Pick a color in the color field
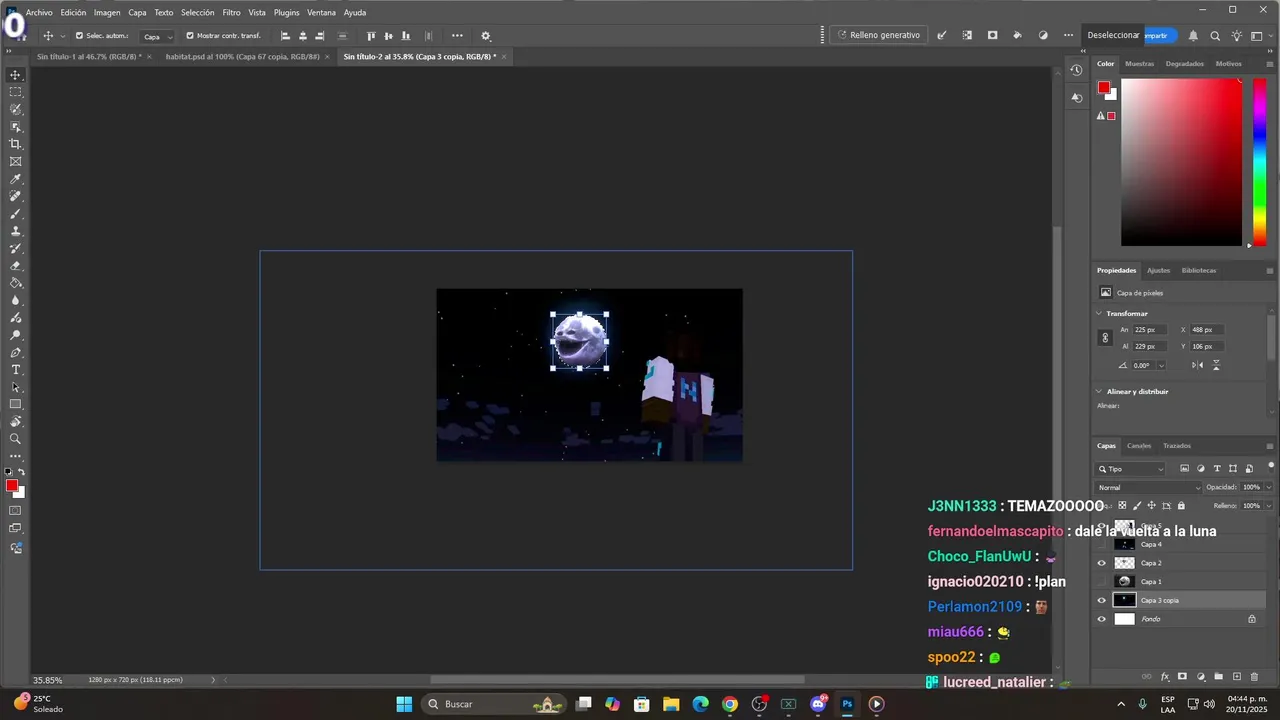The width and height of the screenshot is (1280, 720). [1181, 162]
